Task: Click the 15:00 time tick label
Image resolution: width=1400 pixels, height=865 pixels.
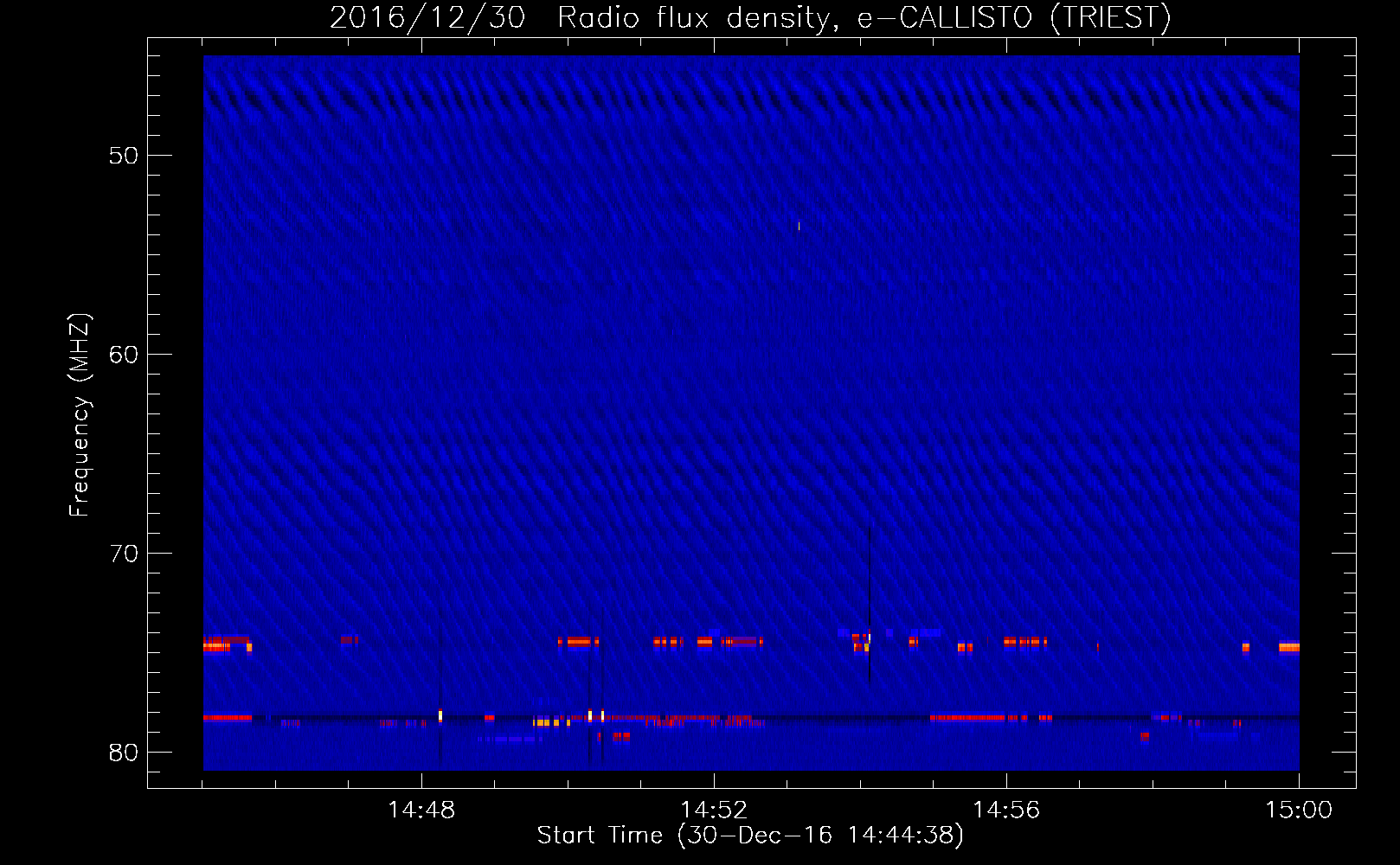Action: point(1299,811)
